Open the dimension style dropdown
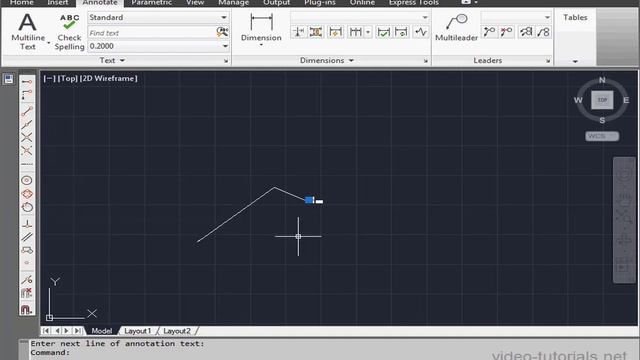Image resolution: width=640 pixels, height=360 pixels. [425, 17]
